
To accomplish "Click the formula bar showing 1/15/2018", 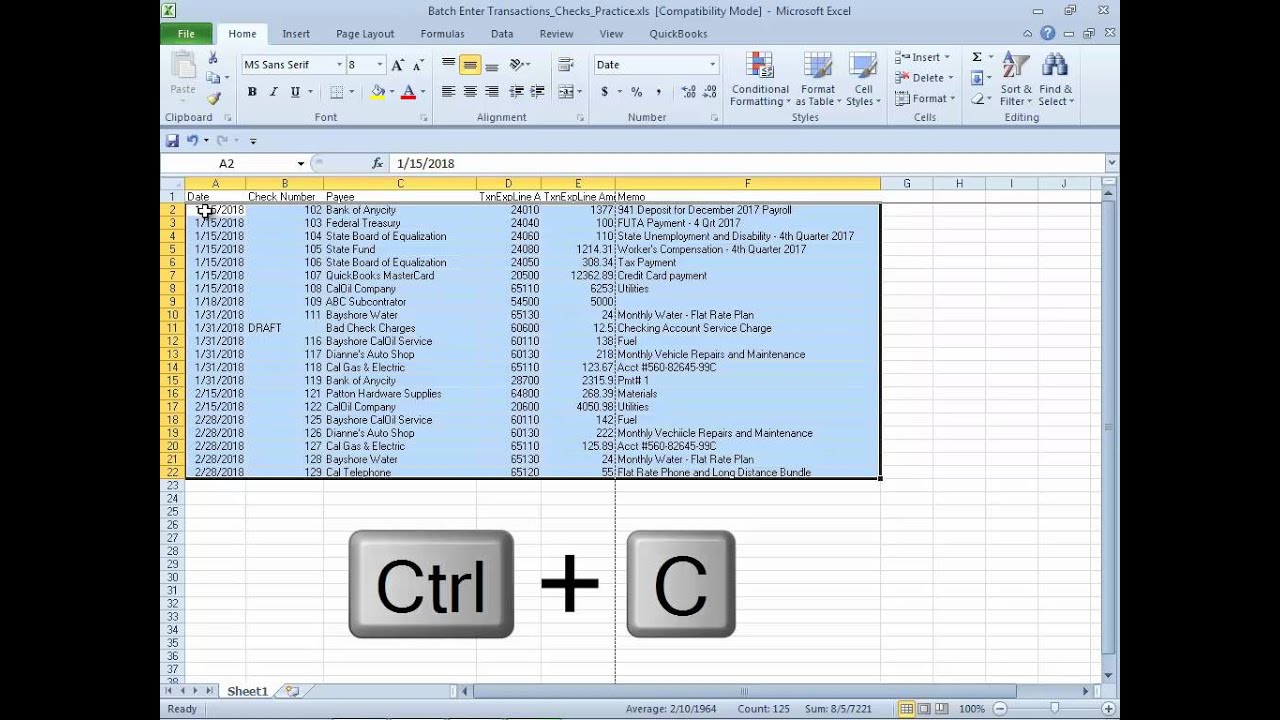I will [747, 163].
